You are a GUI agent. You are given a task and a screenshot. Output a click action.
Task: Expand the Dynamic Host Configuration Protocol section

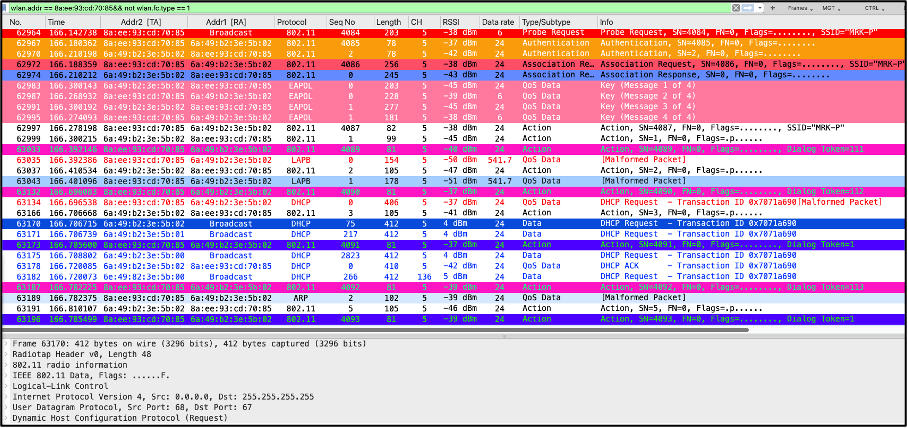tap(4, 416)
